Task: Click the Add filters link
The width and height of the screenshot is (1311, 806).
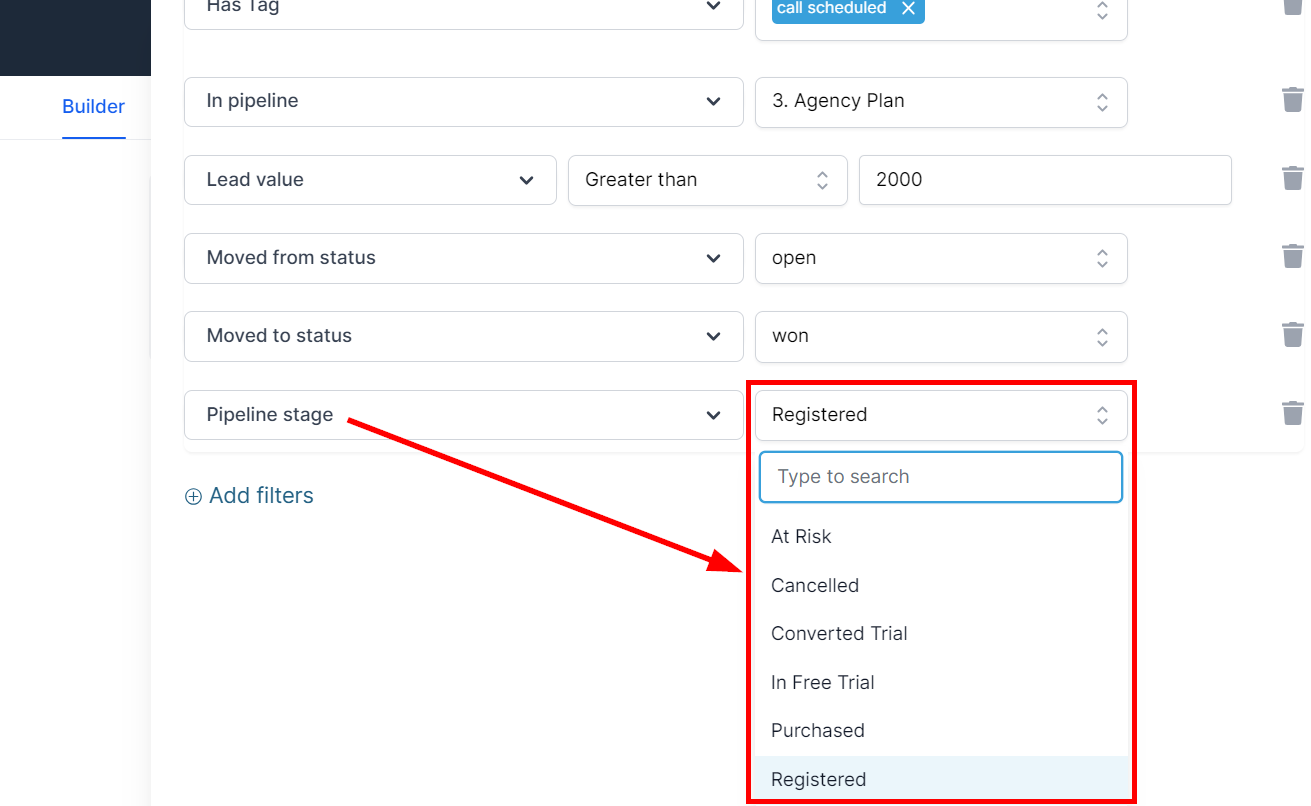Action: tap(260, 496)
